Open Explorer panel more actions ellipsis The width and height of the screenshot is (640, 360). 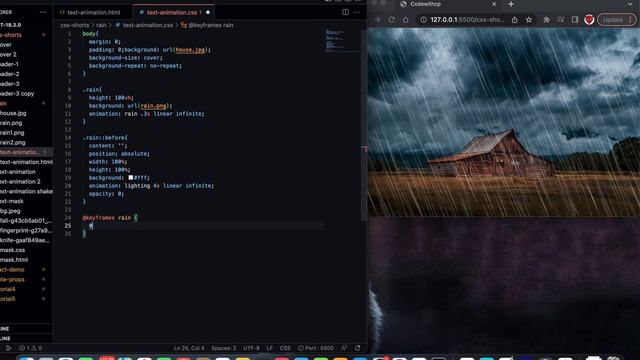click(43, 12)
